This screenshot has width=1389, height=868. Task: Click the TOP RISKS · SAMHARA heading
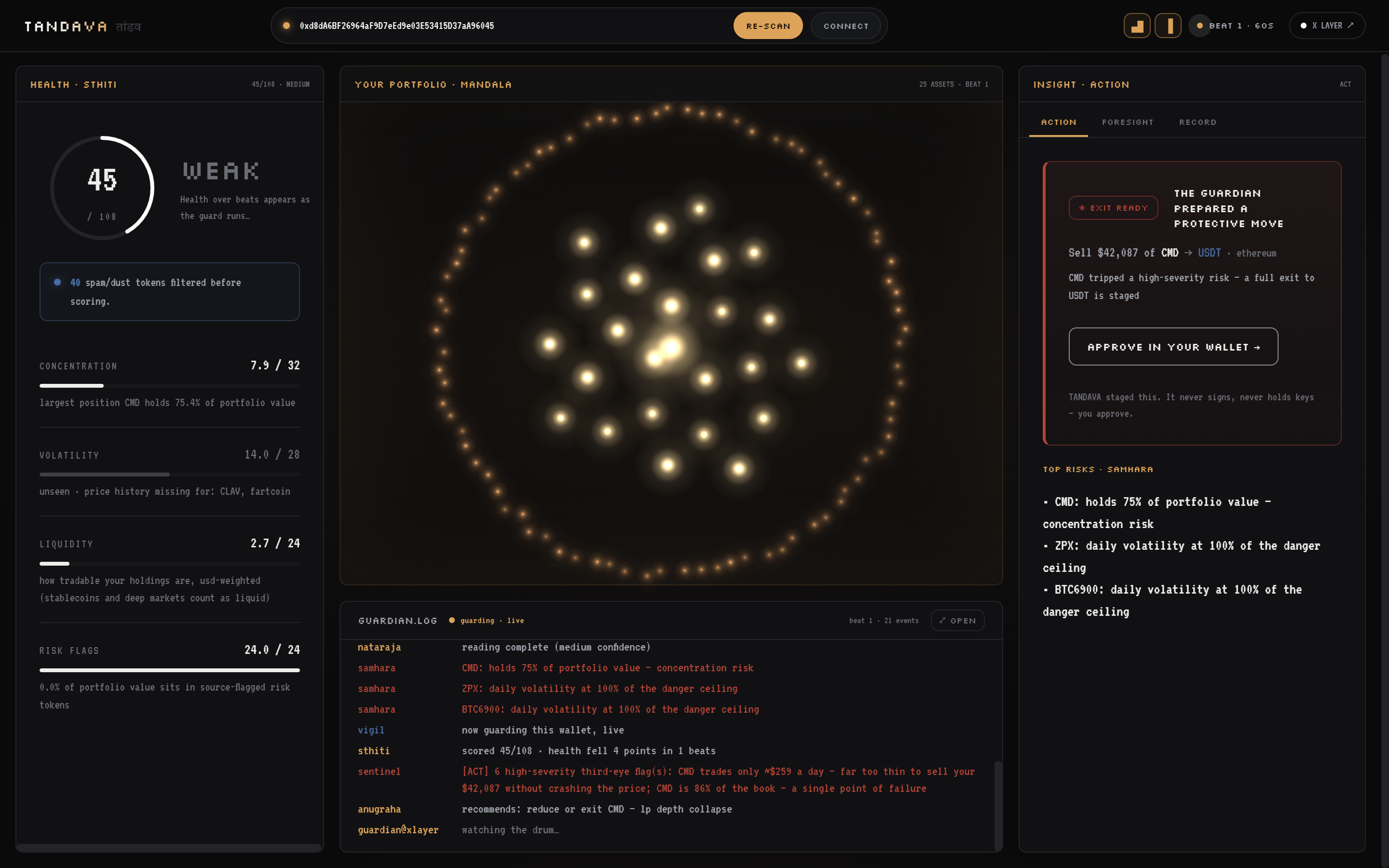[1097, 470]
